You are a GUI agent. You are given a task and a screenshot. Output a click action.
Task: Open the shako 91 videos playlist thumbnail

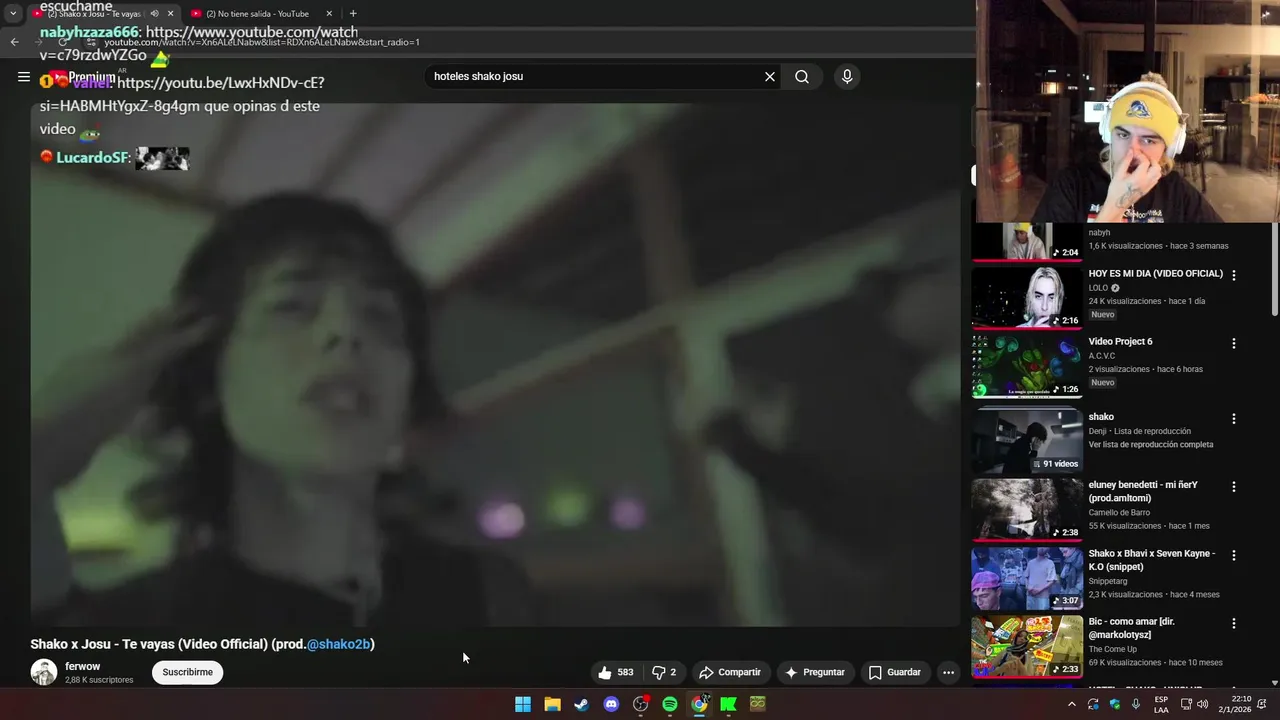[1027, 440]
